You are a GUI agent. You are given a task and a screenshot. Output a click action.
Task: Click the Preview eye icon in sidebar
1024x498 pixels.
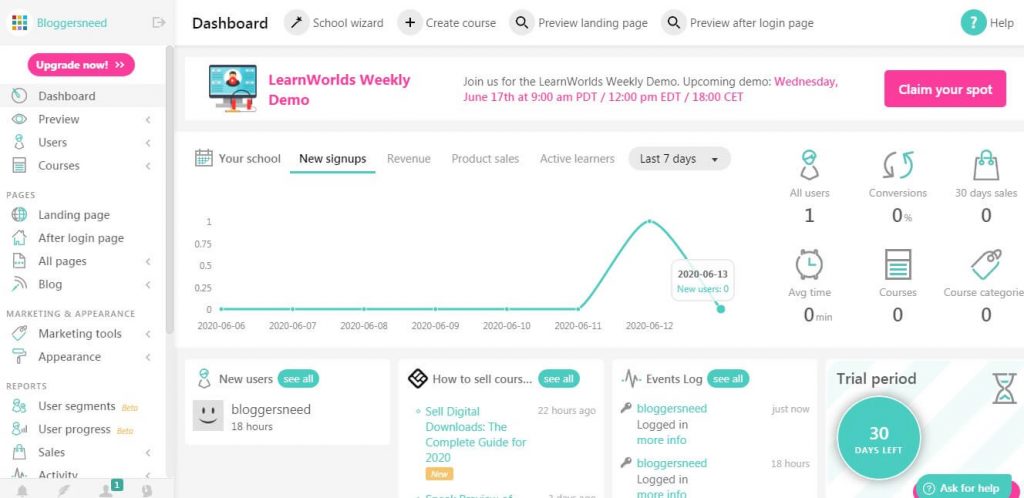click(x=20, y=119)
